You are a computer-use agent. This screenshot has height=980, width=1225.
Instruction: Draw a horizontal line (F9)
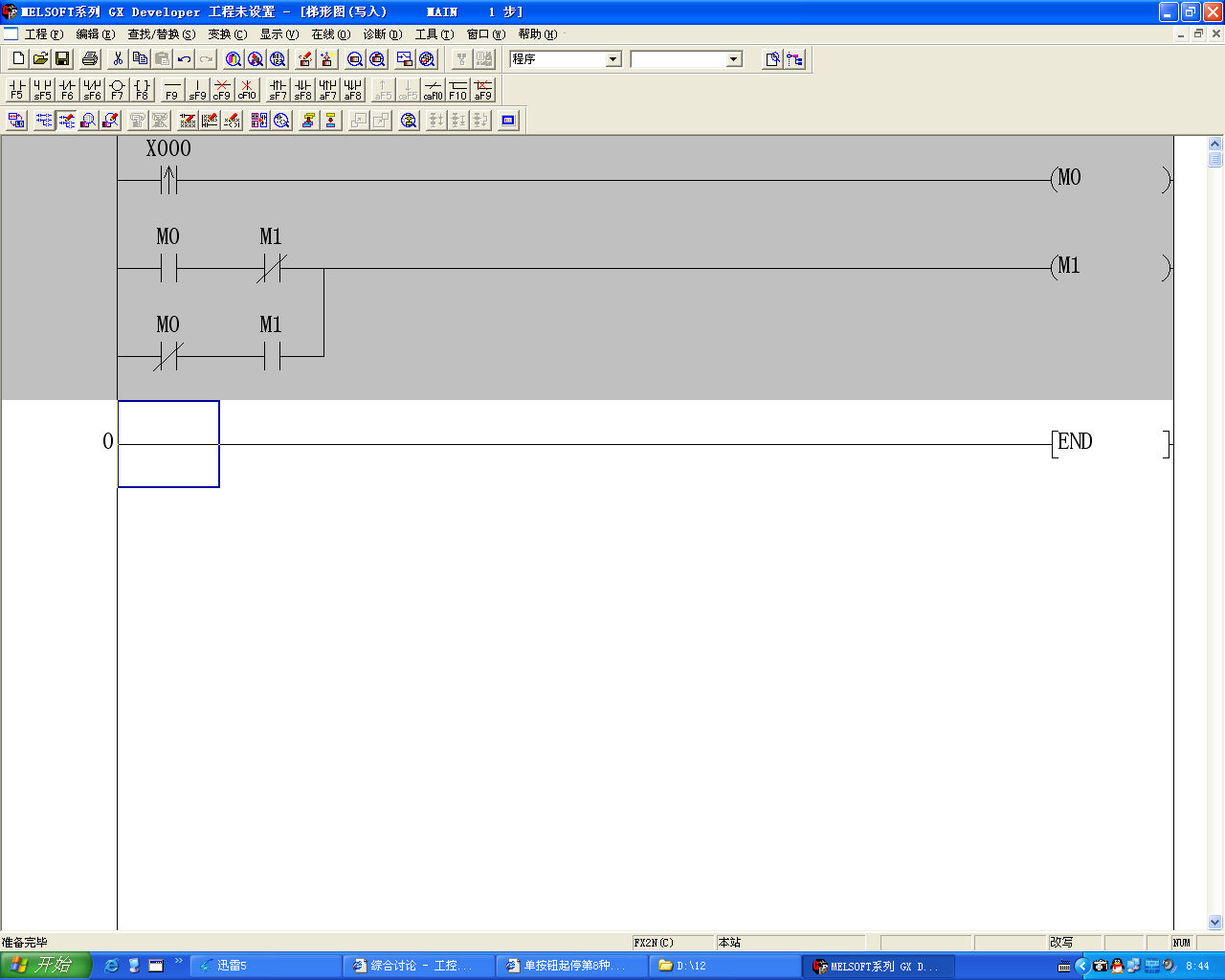171,90
